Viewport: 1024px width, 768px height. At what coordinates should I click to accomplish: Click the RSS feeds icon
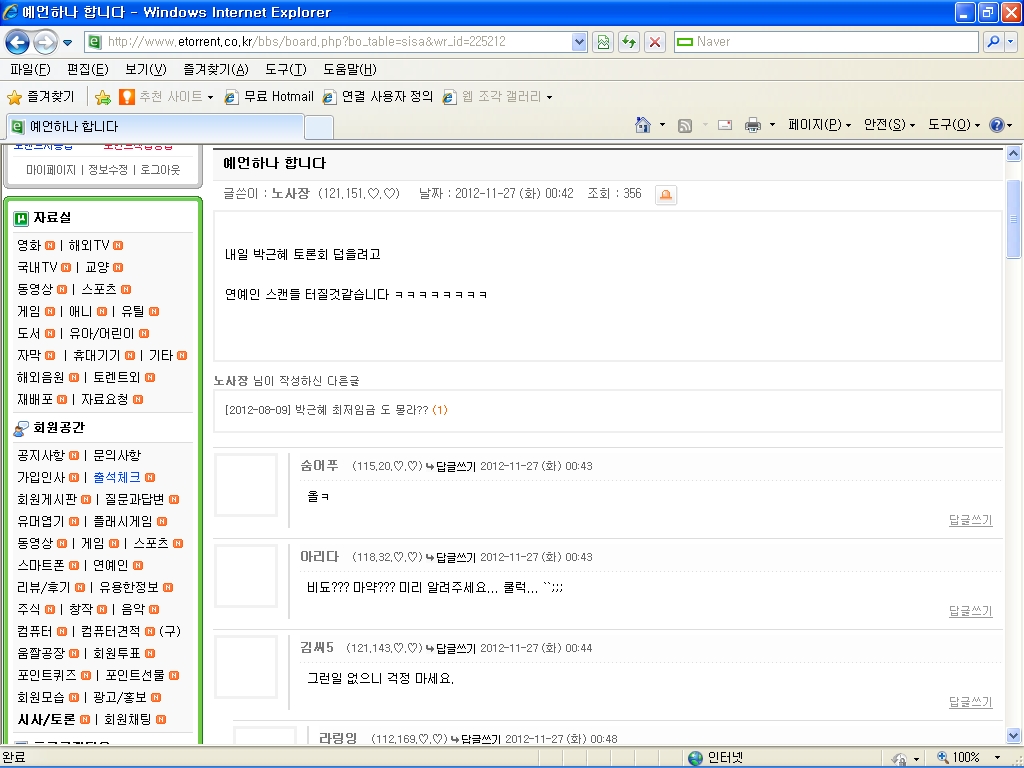point(684,125)
